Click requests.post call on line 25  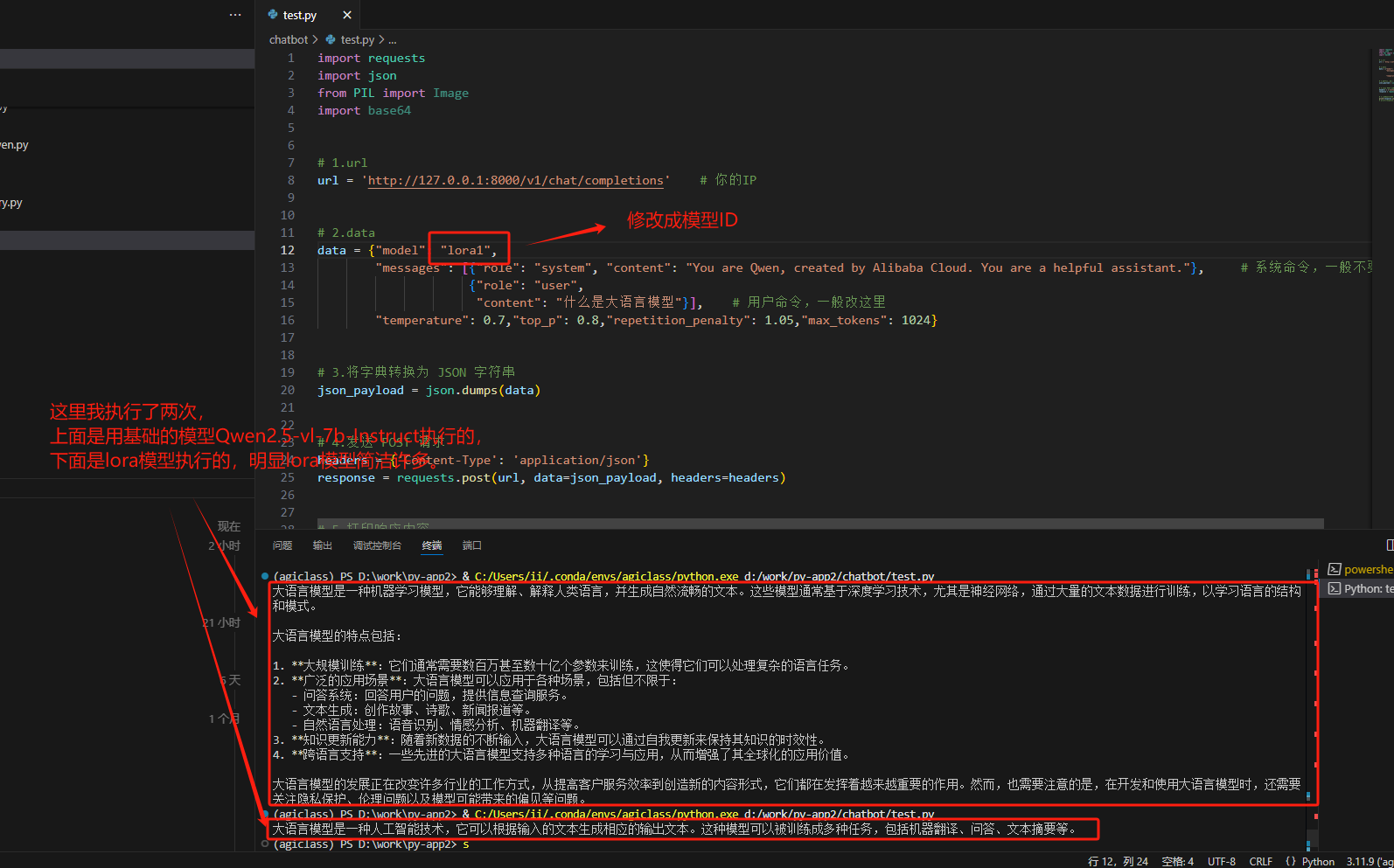tap(591, 477)
